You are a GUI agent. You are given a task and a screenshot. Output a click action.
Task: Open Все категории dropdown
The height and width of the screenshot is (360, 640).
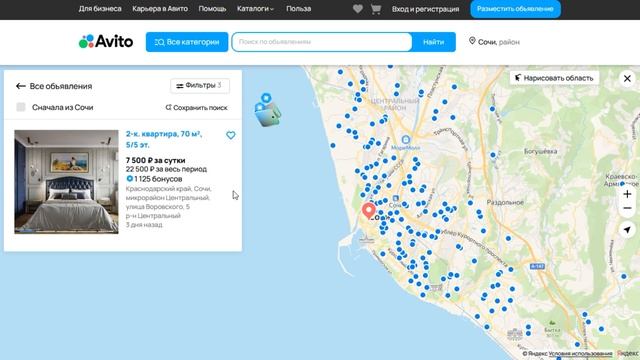click(187, 42)
